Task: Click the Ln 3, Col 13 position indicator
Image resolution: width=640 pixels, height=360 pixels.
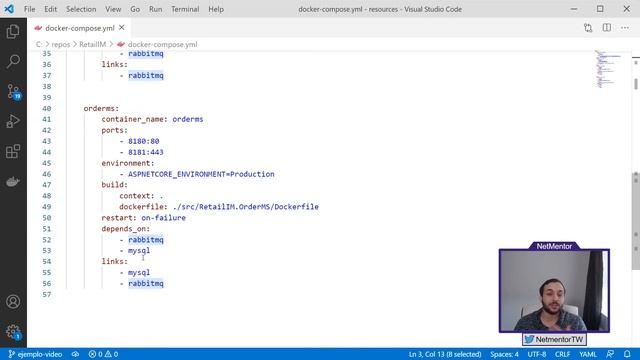Action: point(445,354)
